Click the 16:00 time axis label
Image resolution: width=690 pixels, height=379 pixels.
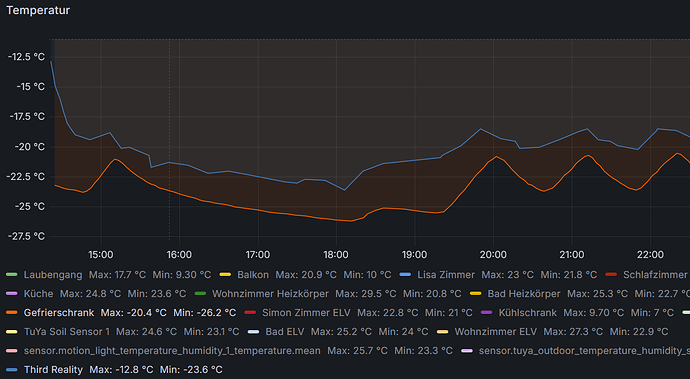[179, 254]
